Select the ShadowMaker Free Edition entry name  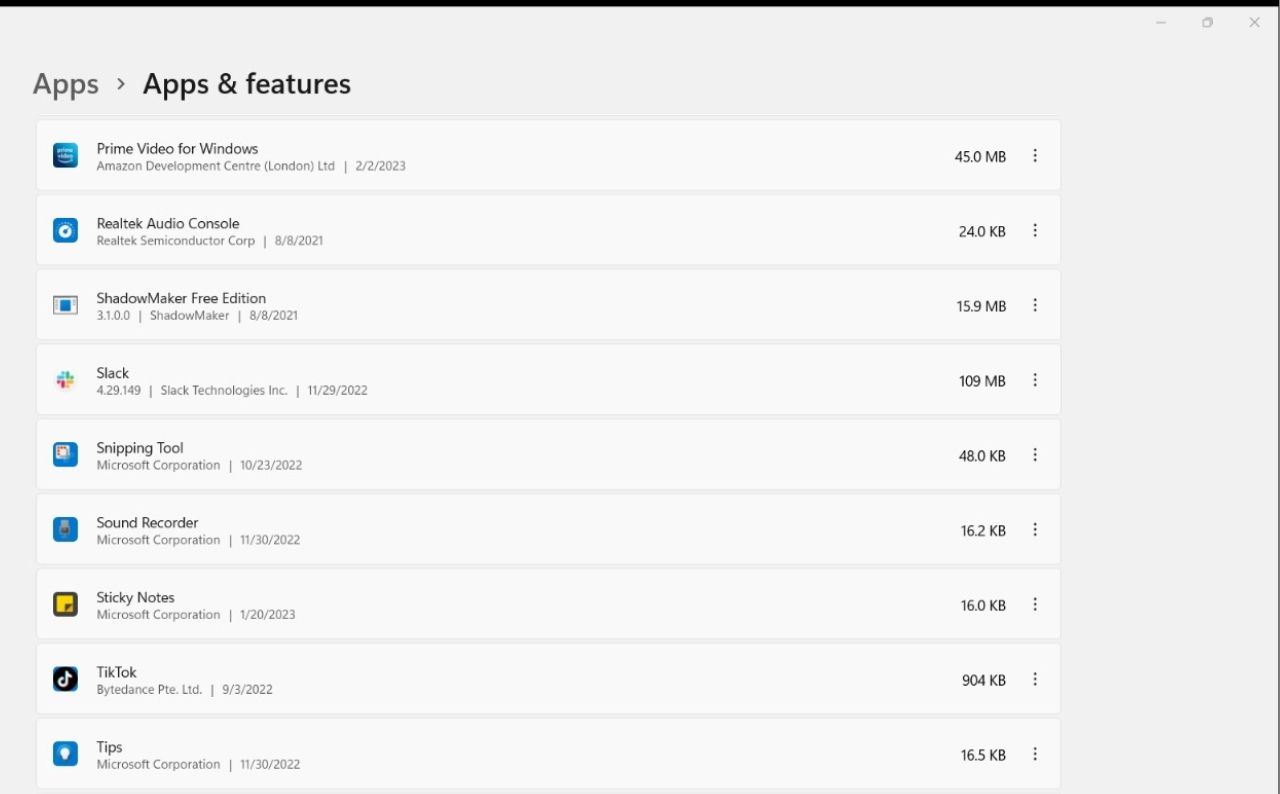pyautogui.click(x=181, y=298)
